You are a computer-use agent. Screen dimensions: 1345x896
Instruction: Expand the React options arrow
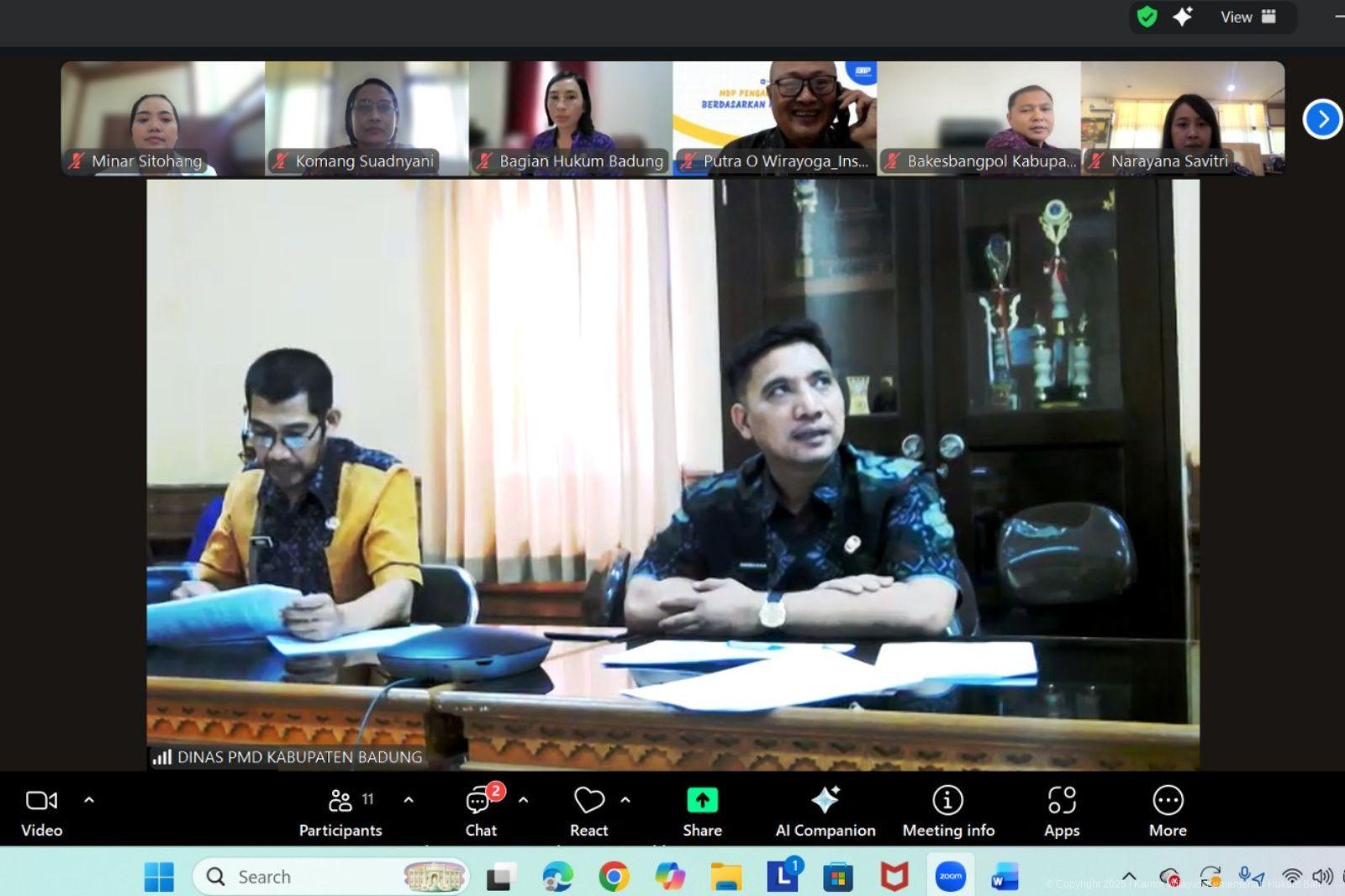[x=625, y=800]
